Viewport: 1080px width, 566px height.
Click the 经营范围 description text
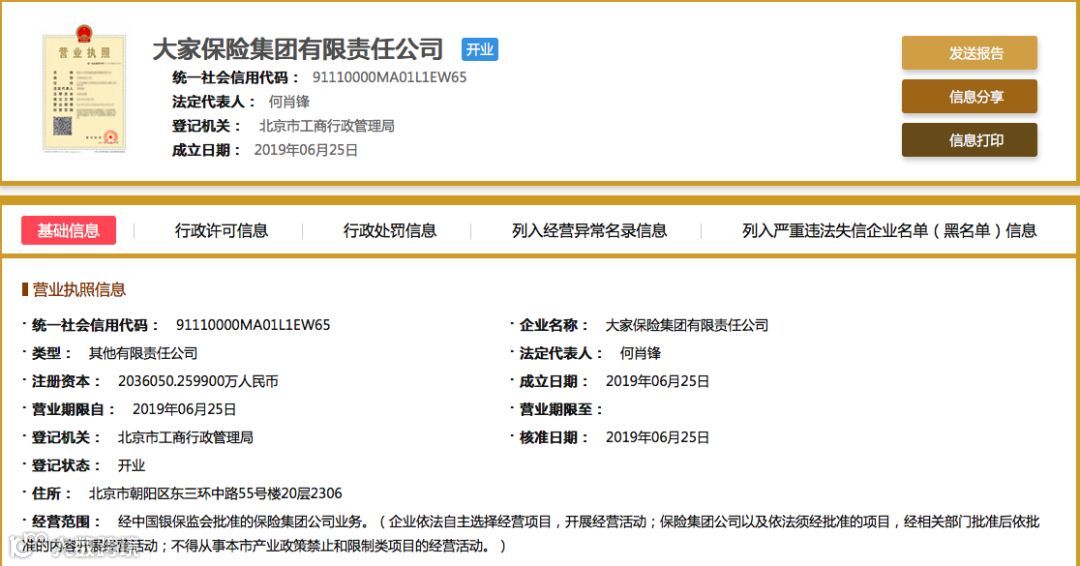coord(530,534)
